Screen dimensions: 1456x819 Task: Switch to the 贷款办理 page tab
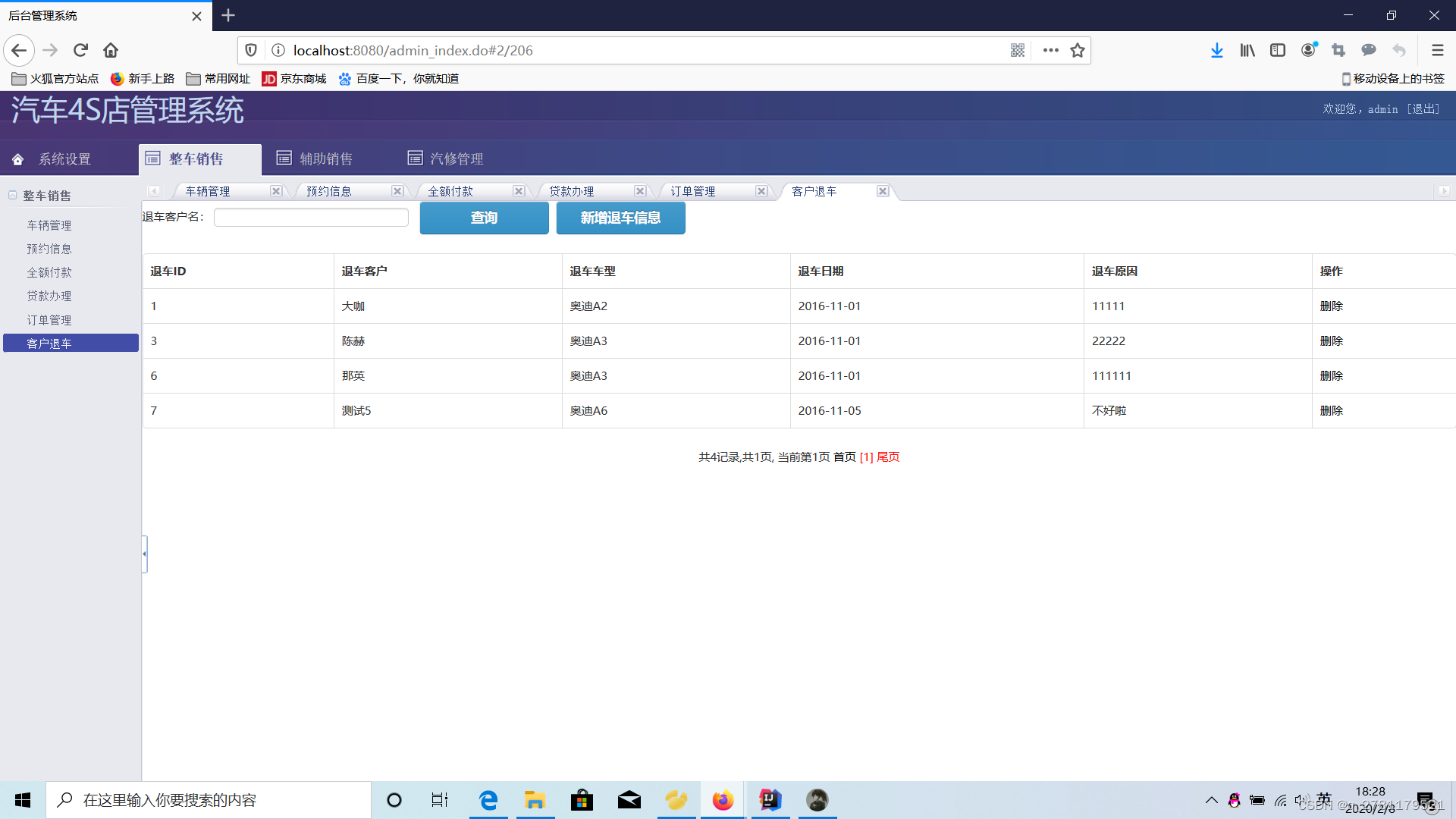coord(572,192)
